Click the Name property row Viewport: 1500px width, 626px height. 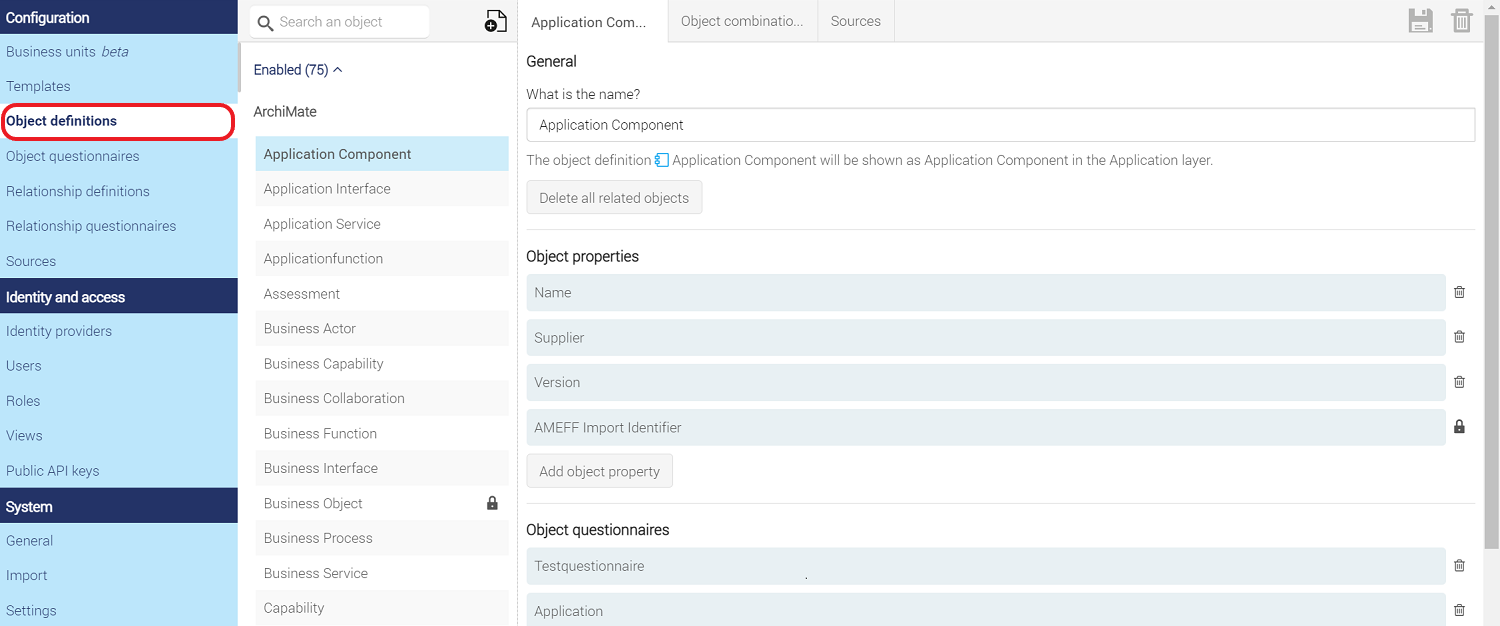point(986,292)
